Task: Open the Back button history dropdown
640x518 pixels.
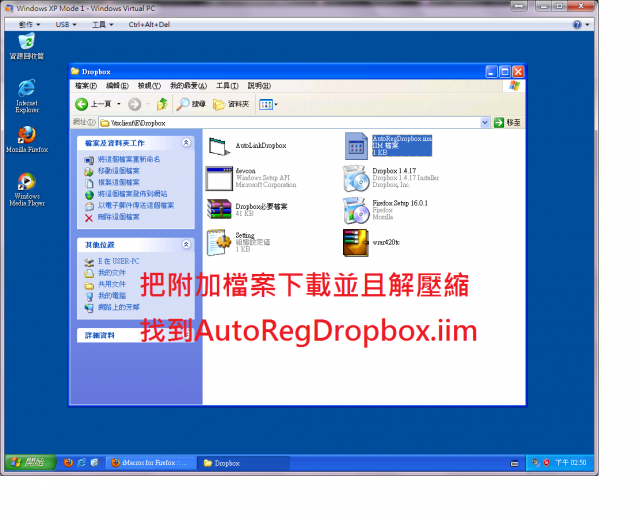Action: (x=119, y=104)
